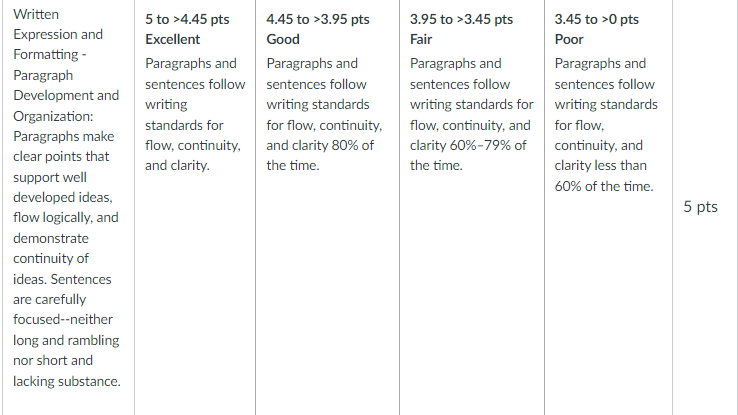738x415 pixels.
Task: Click the '5 pts' total score cell
Action: pos(700,207)
